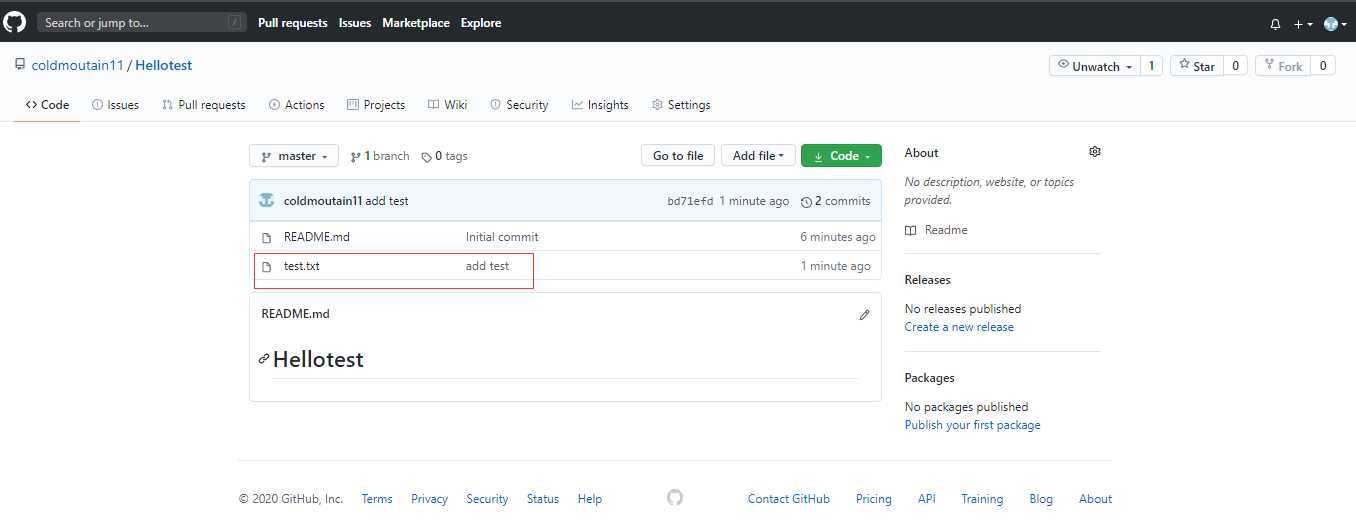Switch to the Security tab

point(518,104)
